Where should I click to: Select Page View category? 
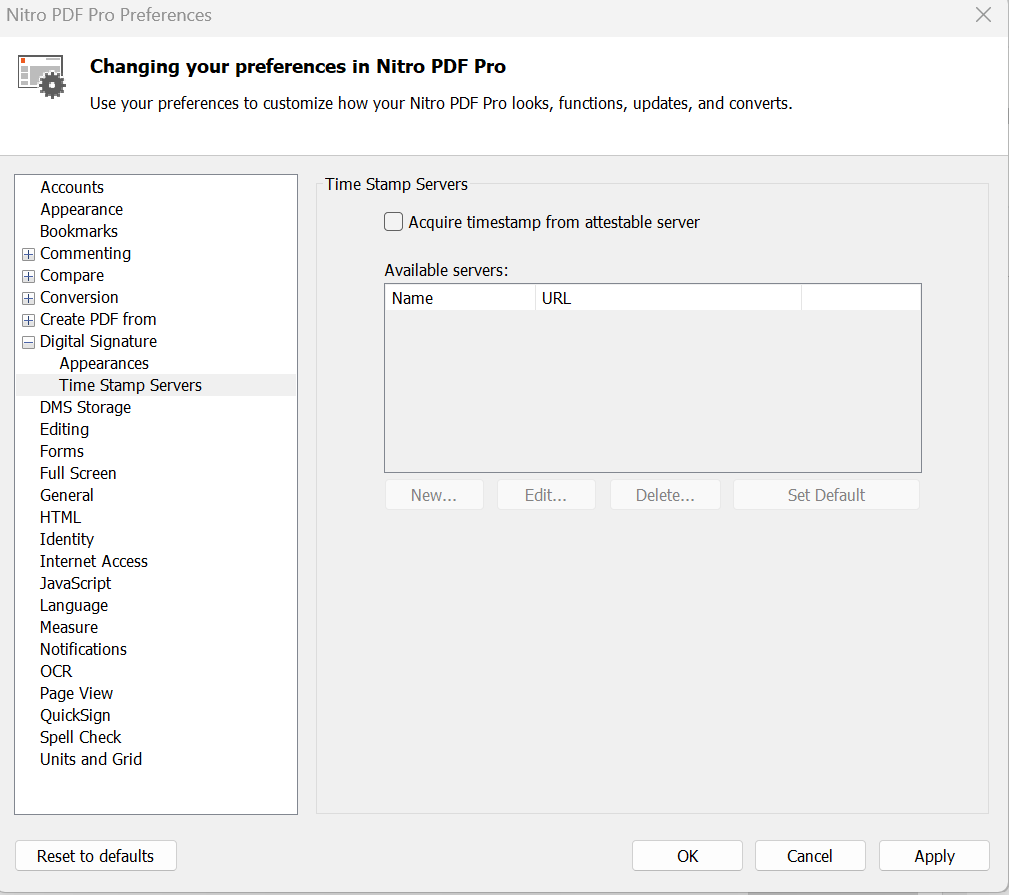tap(76, 693)
